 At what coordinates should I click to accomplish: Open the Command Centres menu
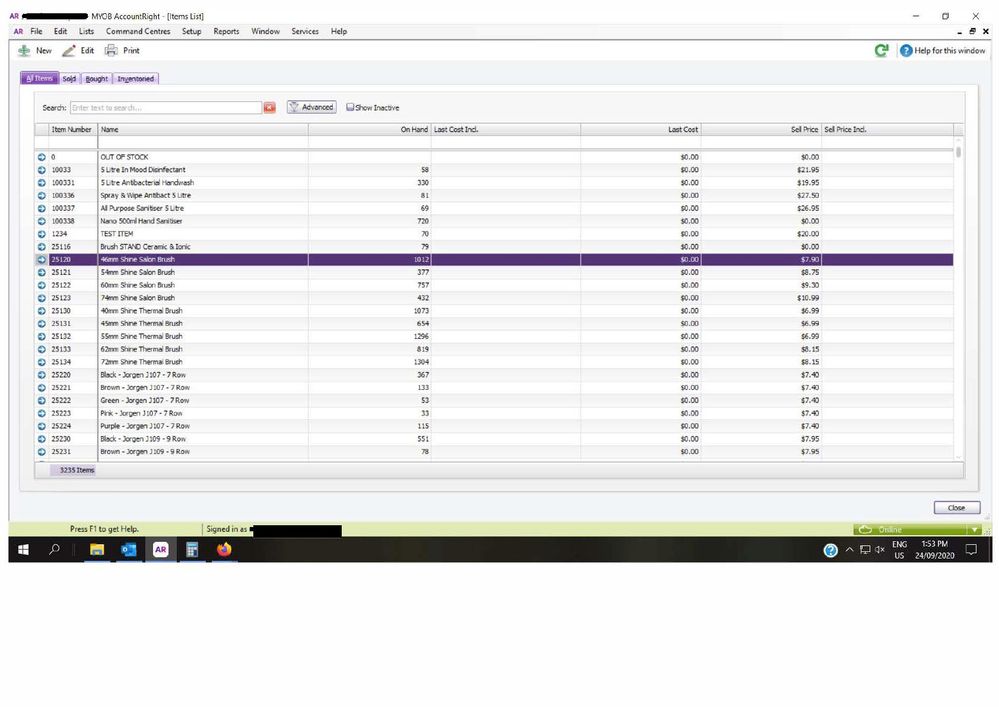tap(138, 31)
